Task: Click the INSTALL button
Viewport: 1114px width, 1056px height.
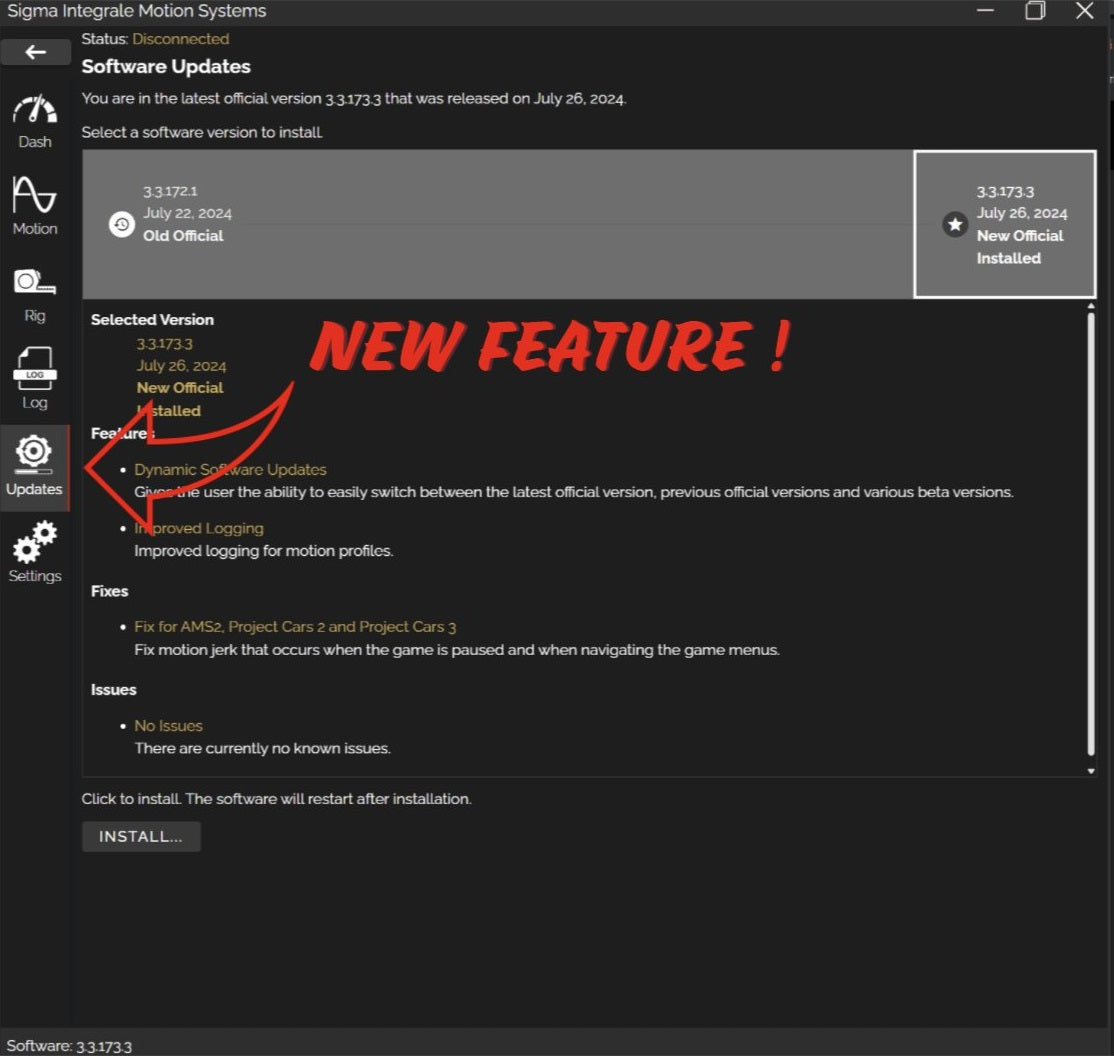Action: tap(140, 836)
